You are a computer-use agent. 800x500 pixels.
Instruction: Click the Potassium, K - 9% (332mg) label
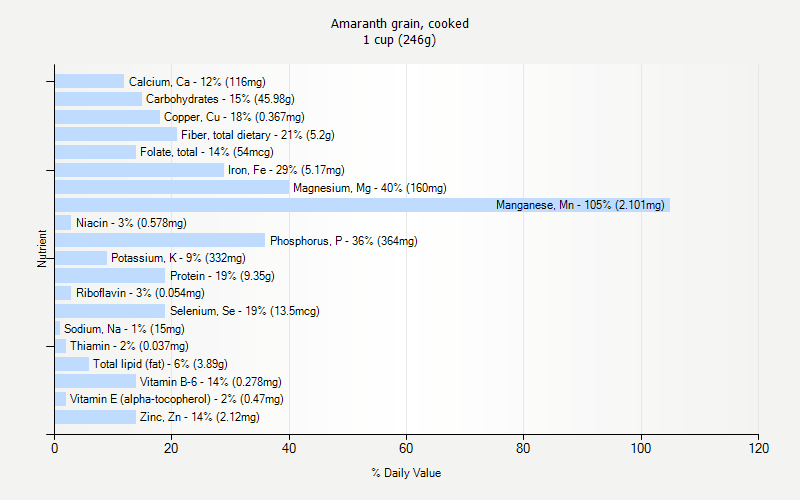click(x=178, y=258)
